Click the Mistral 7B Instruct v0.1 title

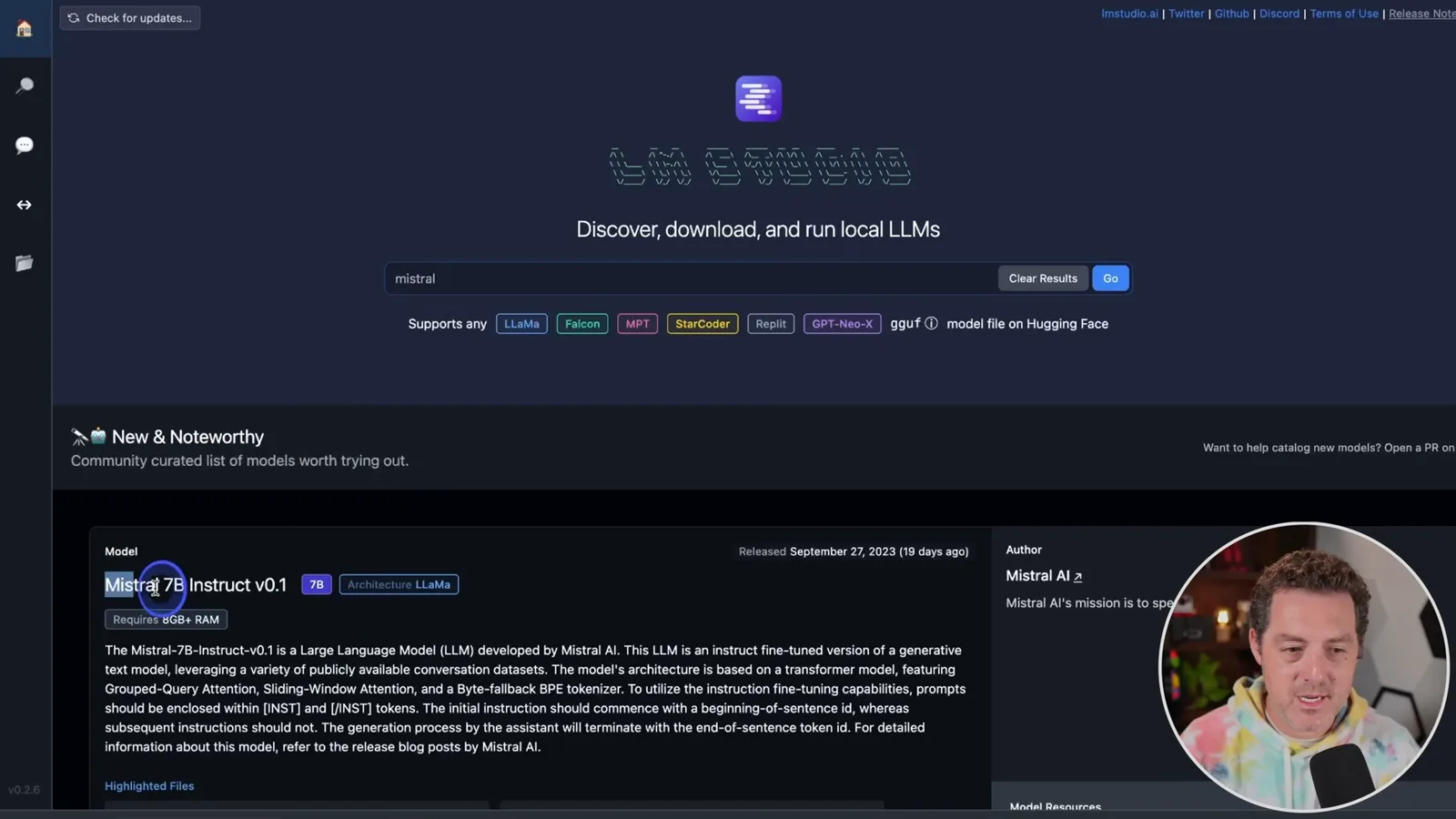click(x=196, y=585)
